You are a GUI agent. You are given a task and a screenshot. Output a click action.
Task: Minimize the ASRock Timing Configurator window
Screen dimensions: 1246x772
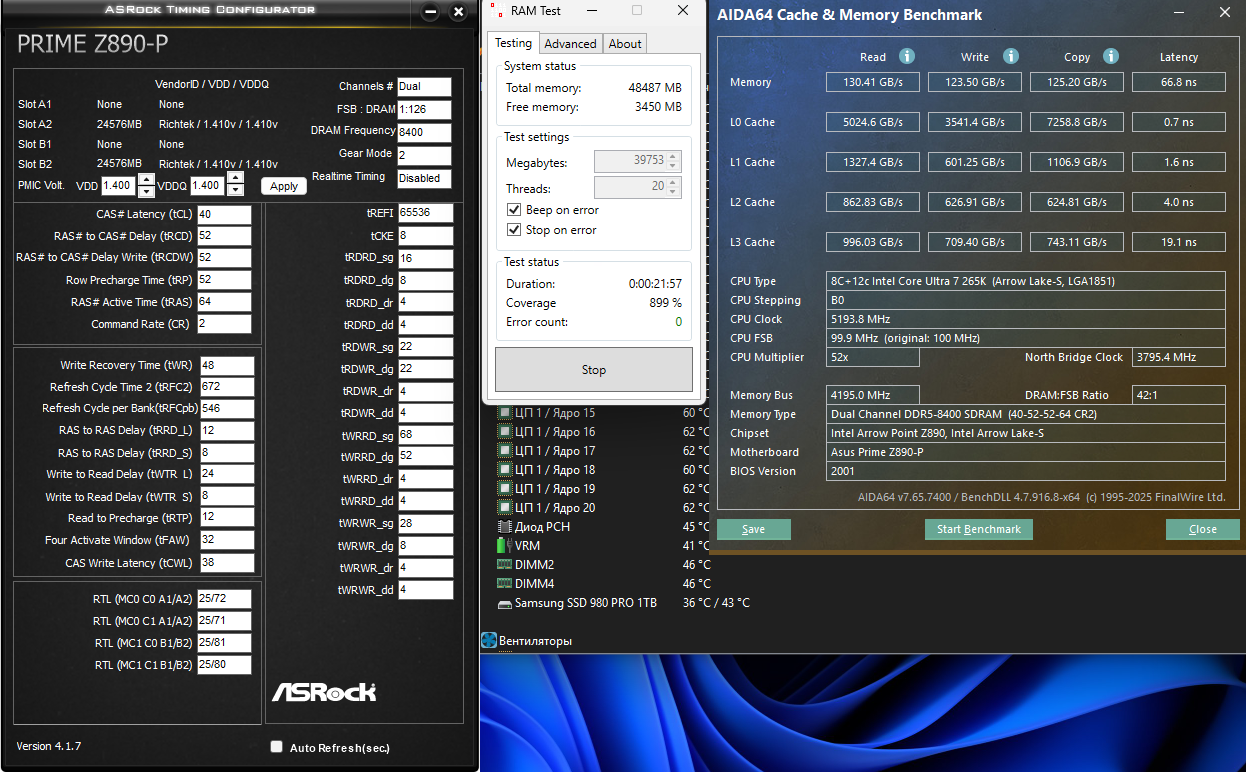(430, 13)
